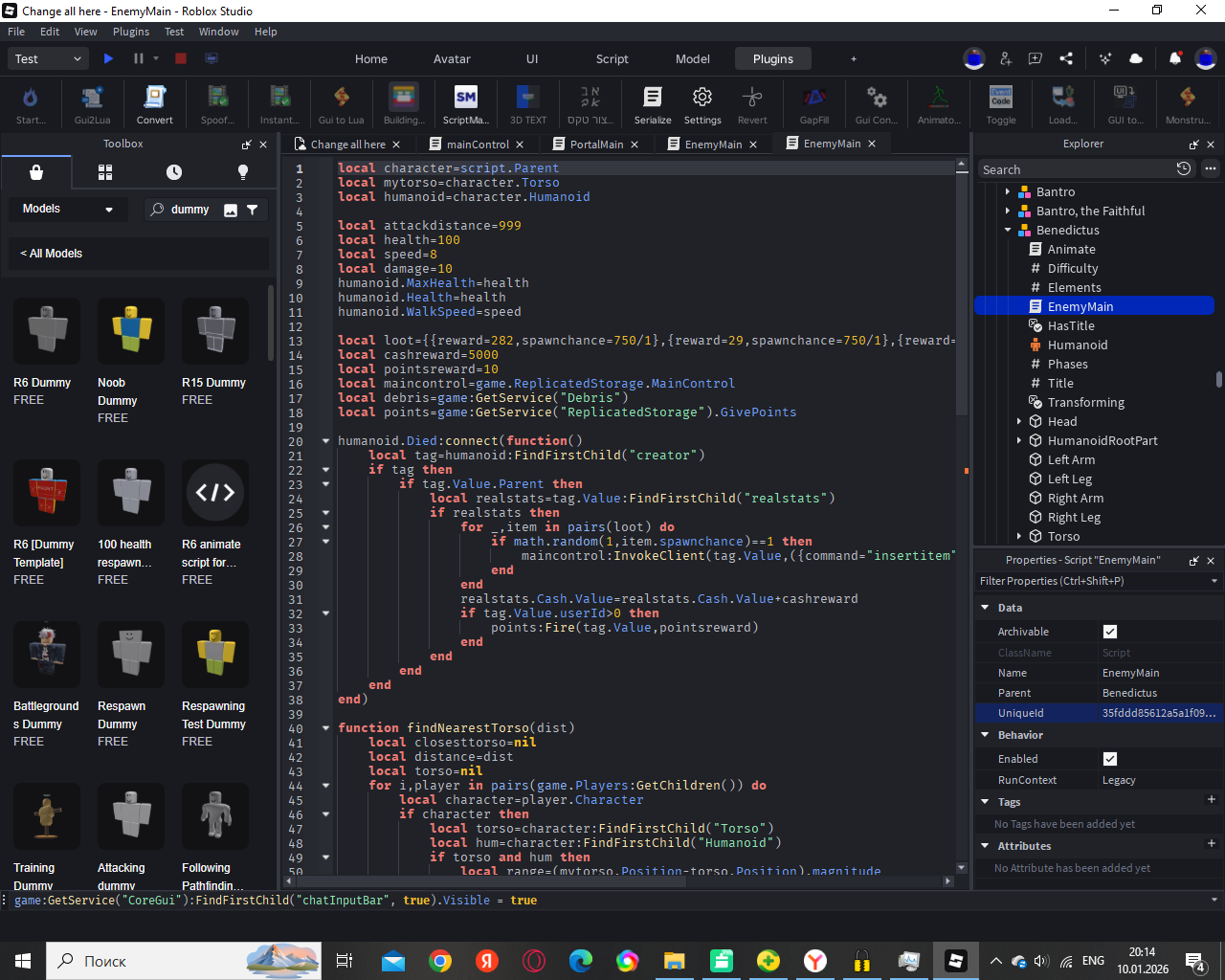Toggle the Enabled property checkbox
1225x980 pixels.
1110,759
